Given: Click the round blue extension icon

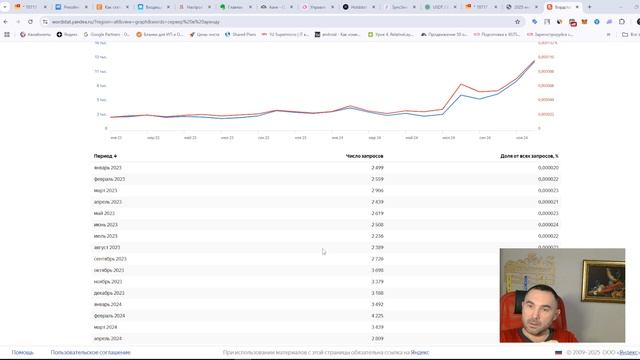Looking at the screenshot, I should [x=597, y=22].
